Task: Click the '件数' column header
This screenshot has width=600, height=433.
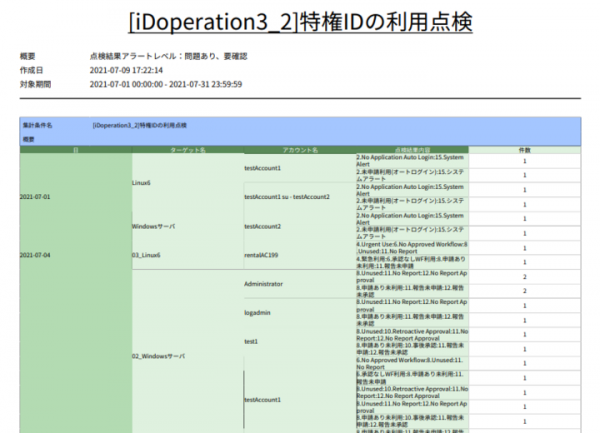Action: [524, 150]
